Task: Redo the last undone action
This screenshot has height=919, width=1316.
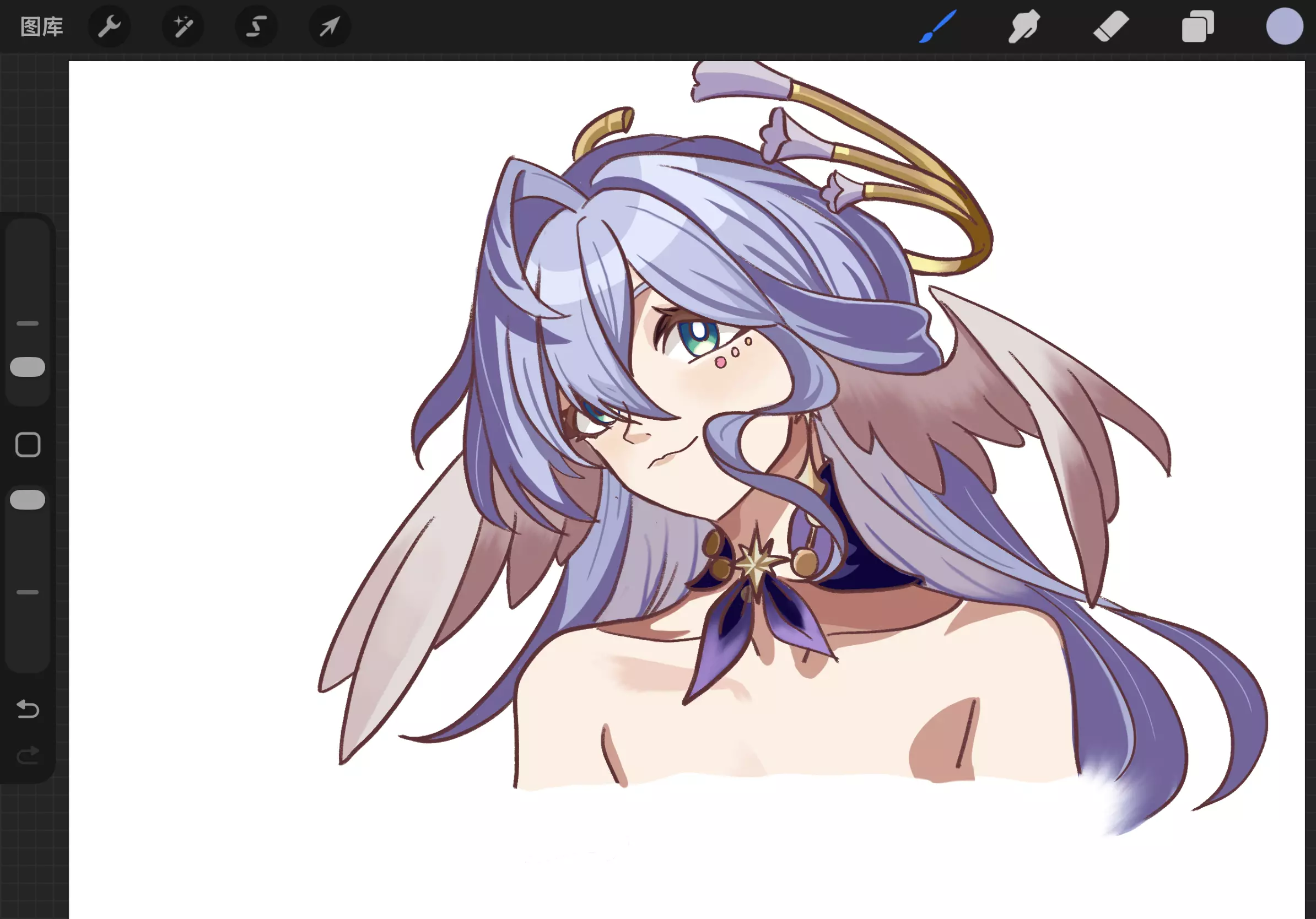Action: click(x=28, y=755)
